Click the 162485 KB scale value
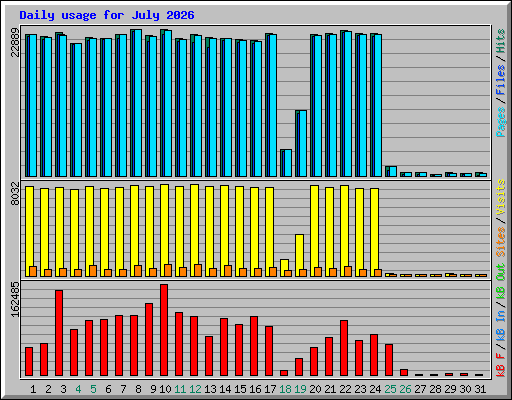Screen dimensions: 512x400 15,300
